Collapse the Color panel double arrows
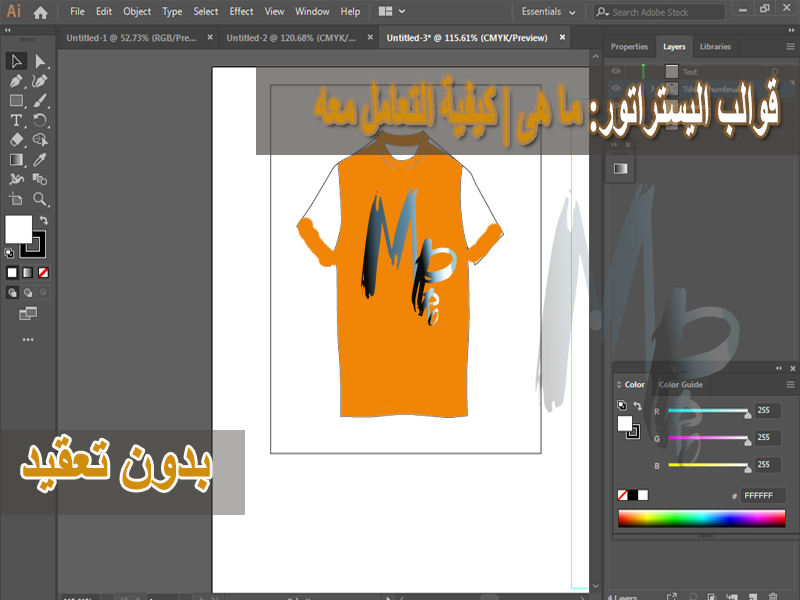This screenshot has width=800, height=600. (x=779, y=368)
